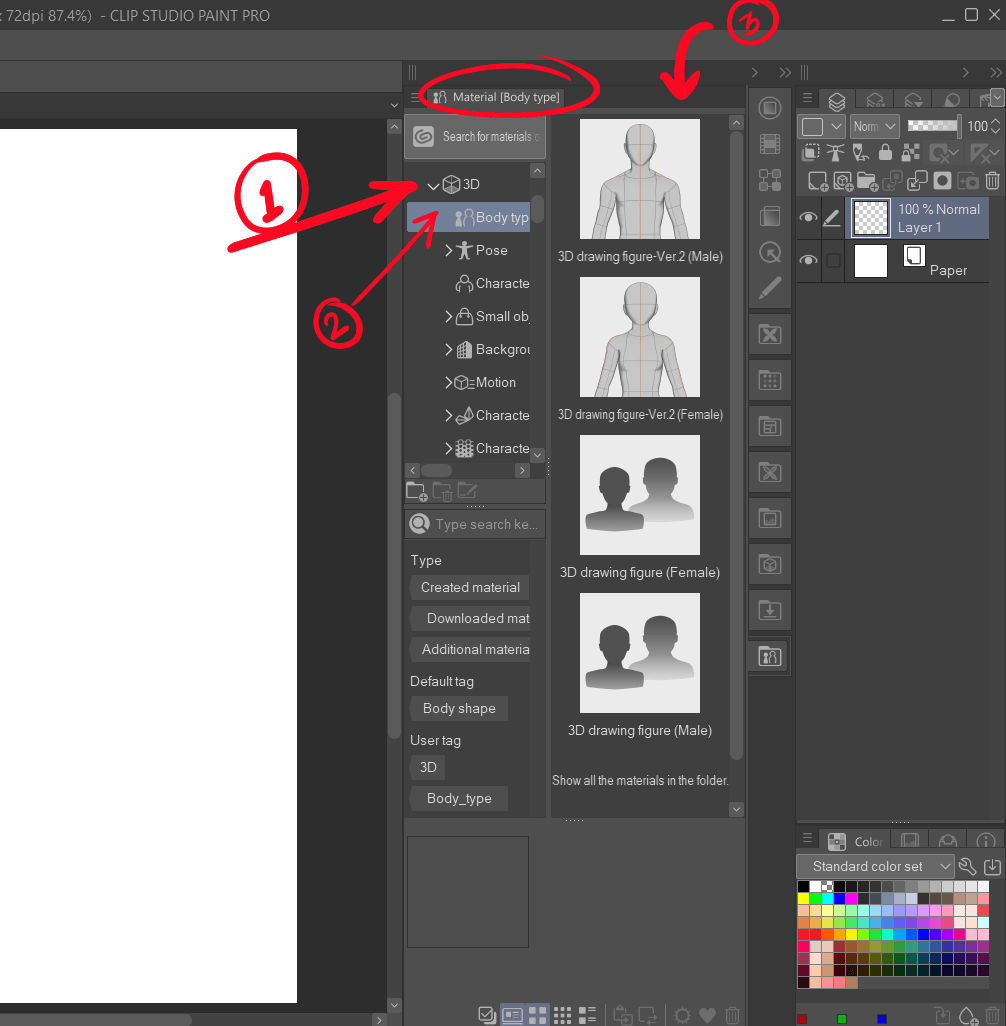Merge with layer below icon
Viewport: 1006px width, 1026px height.
(x=917, y=181)
